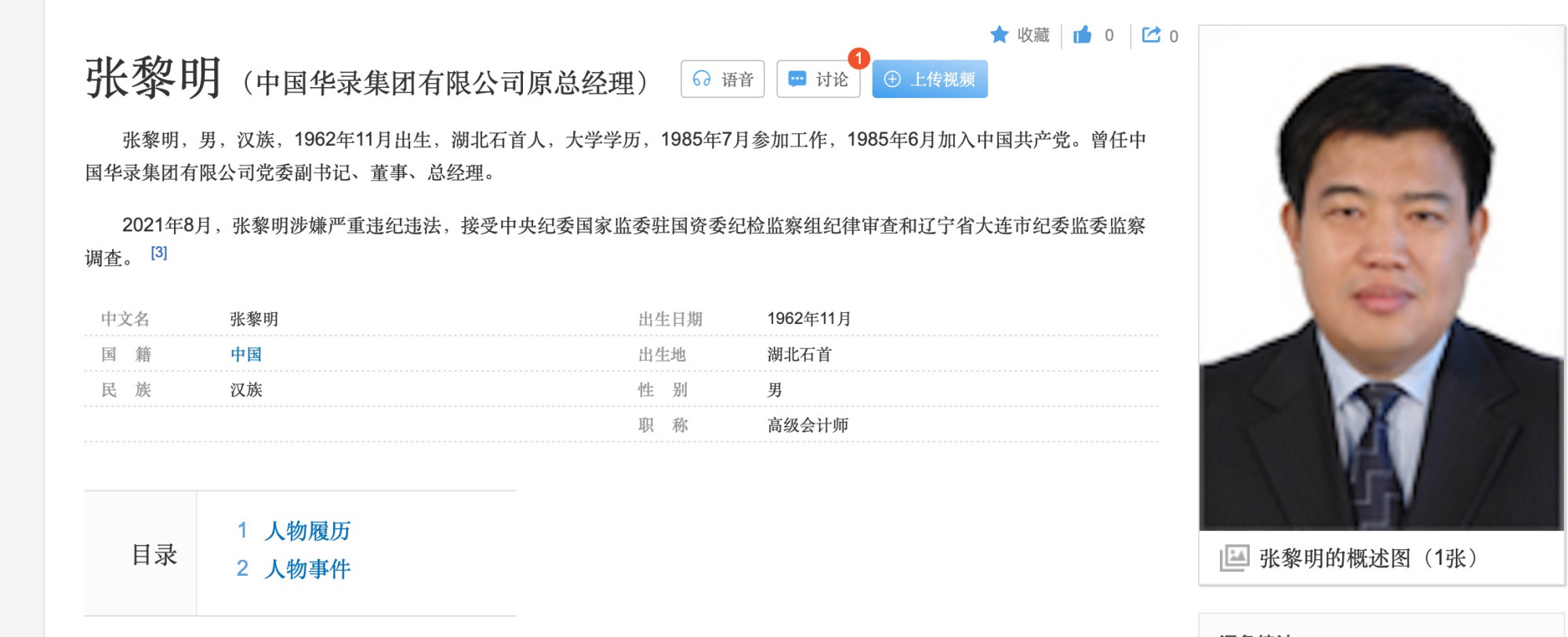1568x637 pixels.
Task: Open the 讨论 discussion button
Action: [x=818, y=79]
